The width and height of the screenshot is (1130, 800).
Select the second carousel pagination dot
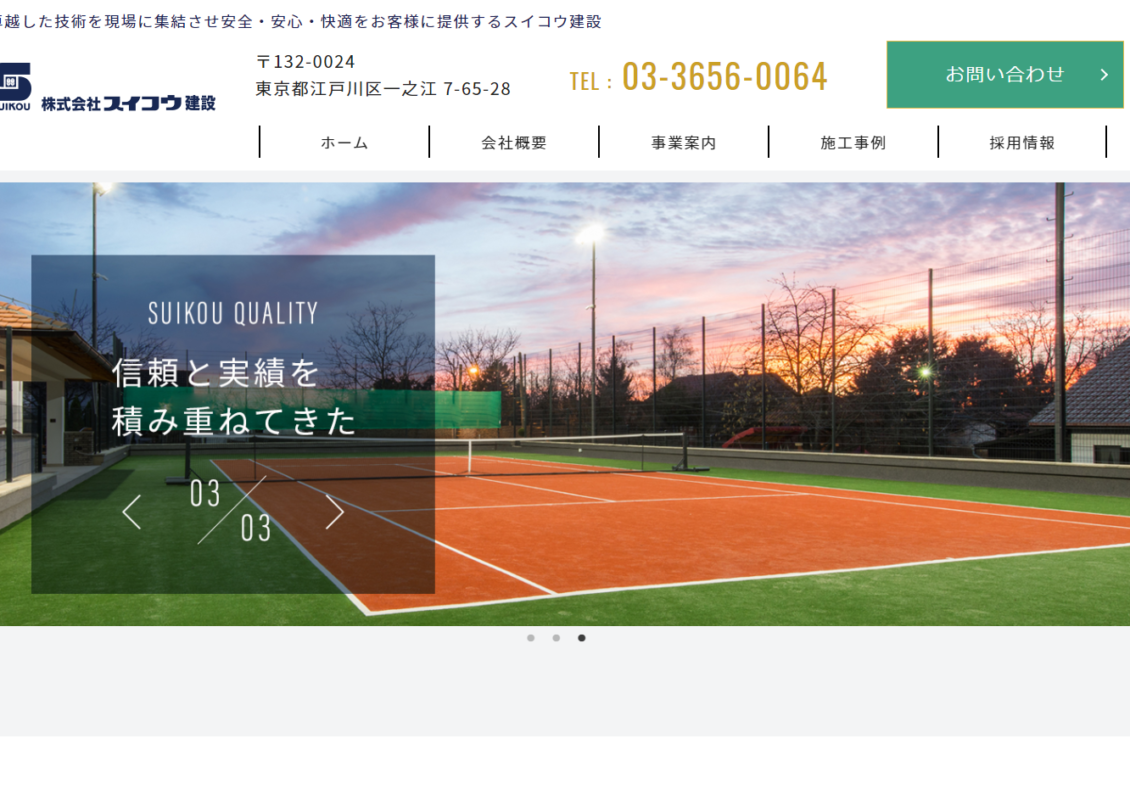pos(556,638)
